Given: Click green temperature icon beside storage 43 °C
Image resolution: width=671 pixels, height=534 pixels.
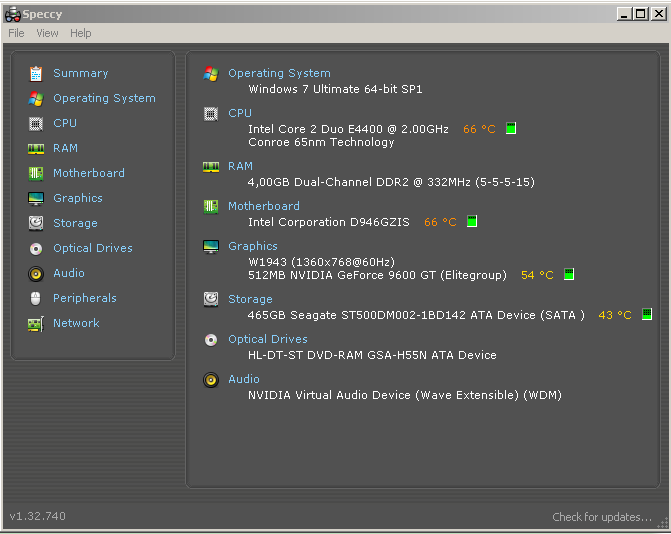Looking at the screenshot, I should coord(647,314).
